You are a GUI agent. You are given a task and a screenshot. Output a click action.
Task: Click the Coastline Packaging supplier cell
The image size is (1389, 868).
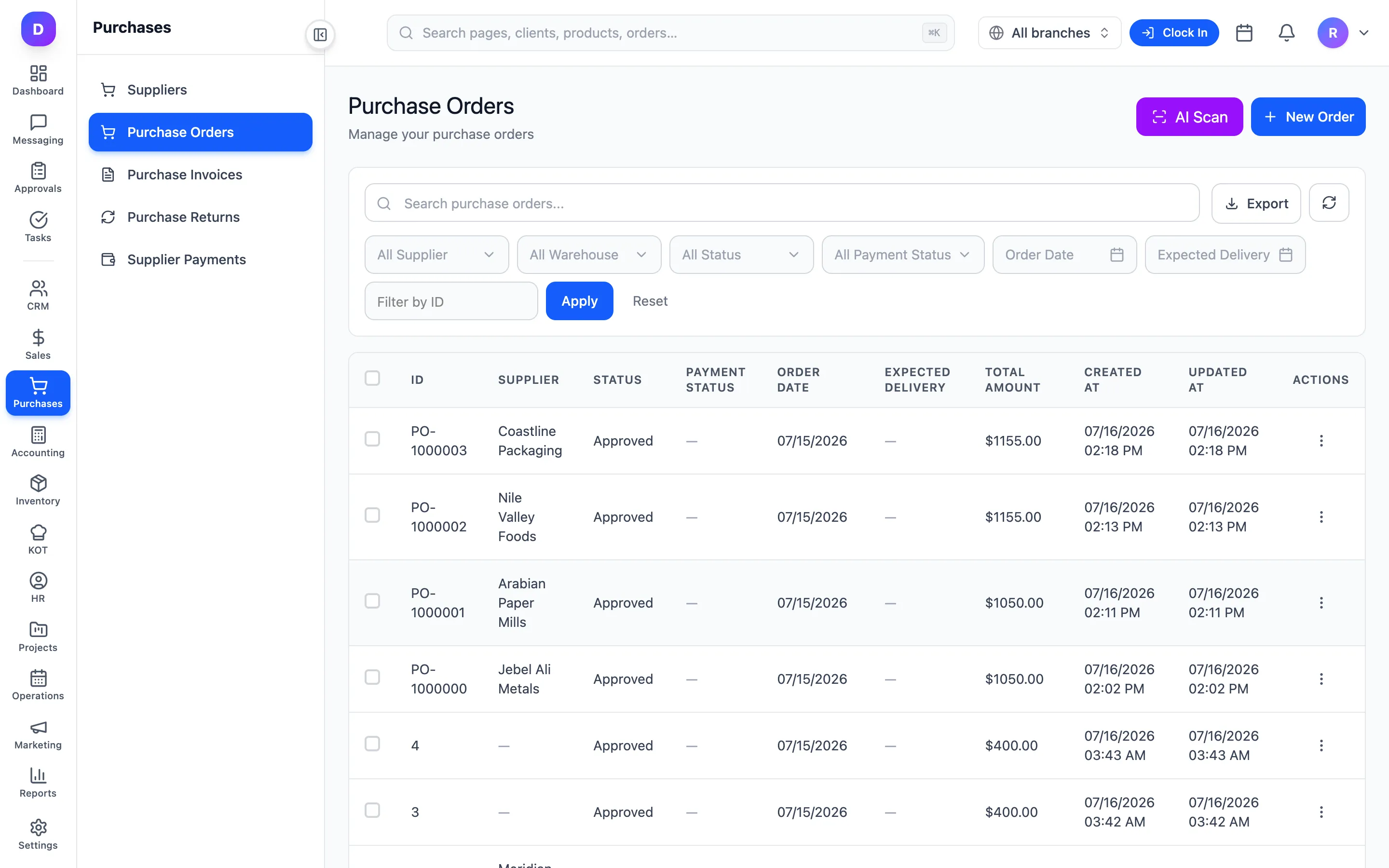[x=530, y=441]
